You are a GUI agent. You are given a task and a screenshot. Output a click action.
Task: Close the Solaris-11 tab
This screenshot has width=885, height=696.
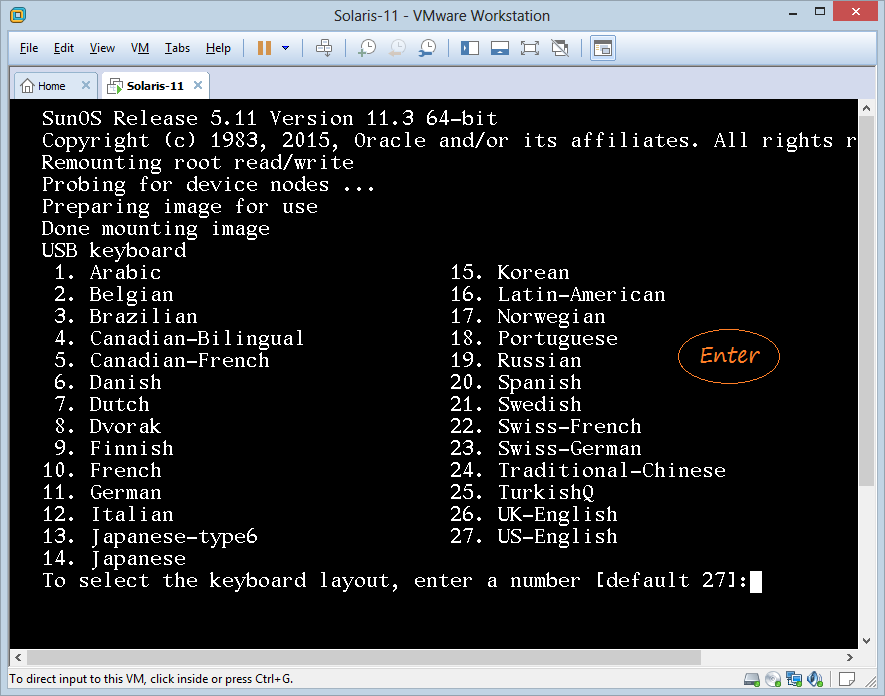pos(198,85)
